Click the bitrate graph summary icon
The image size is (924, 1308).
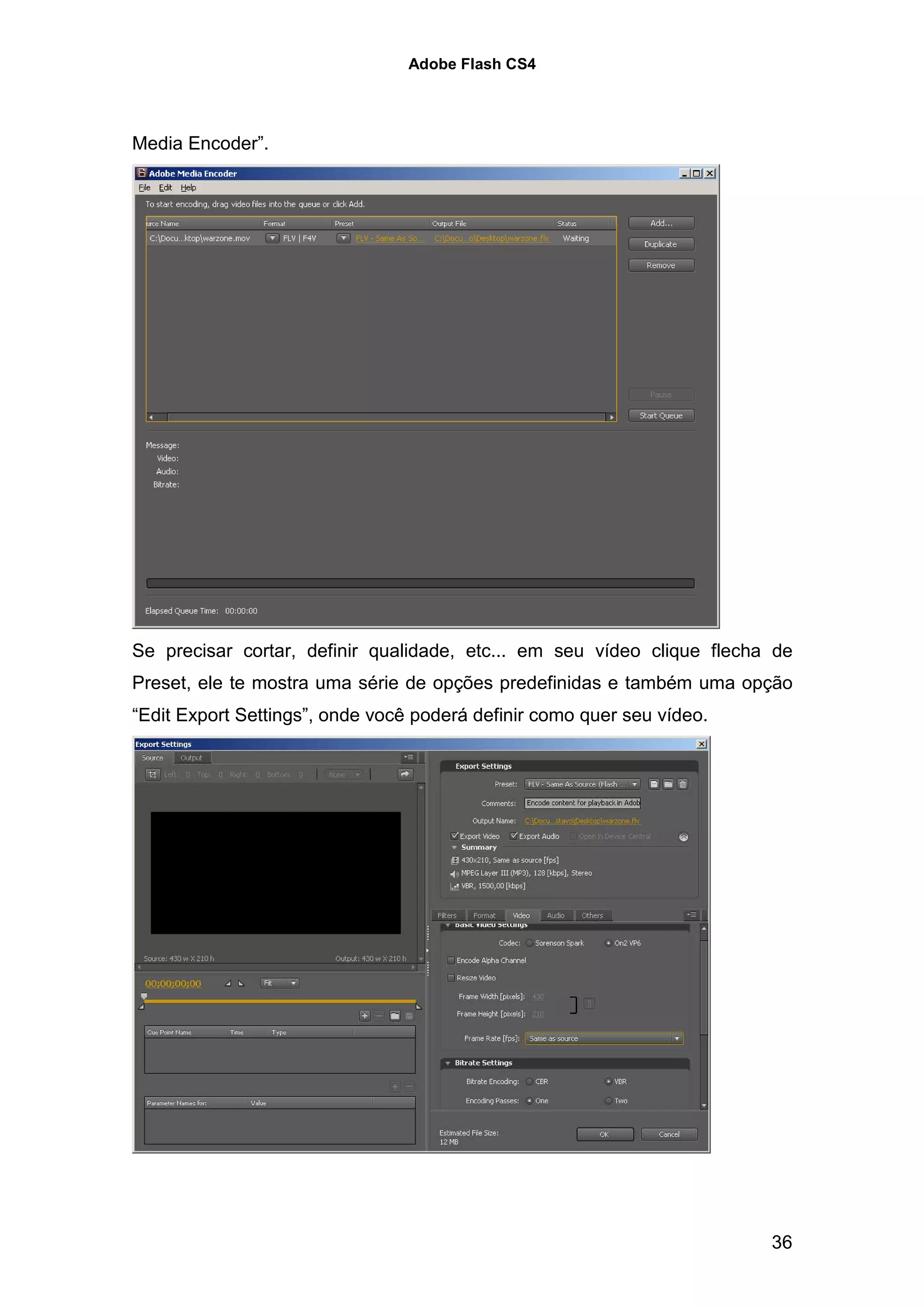click(454, 886)
